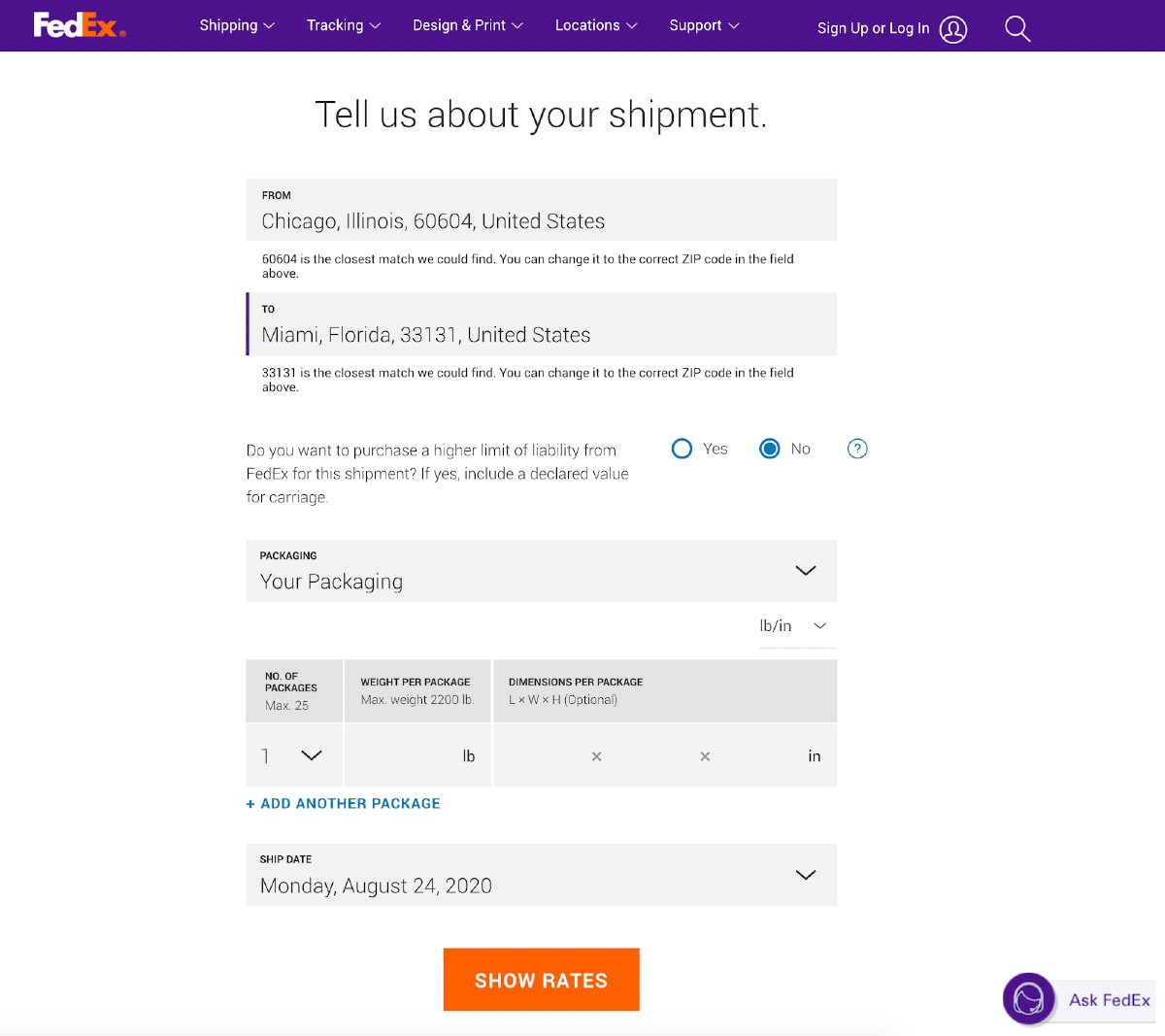This screenshot has width=1165, height=1036.
Task: Expand the Ship Date dropdown
Action: tap(541, 875)
